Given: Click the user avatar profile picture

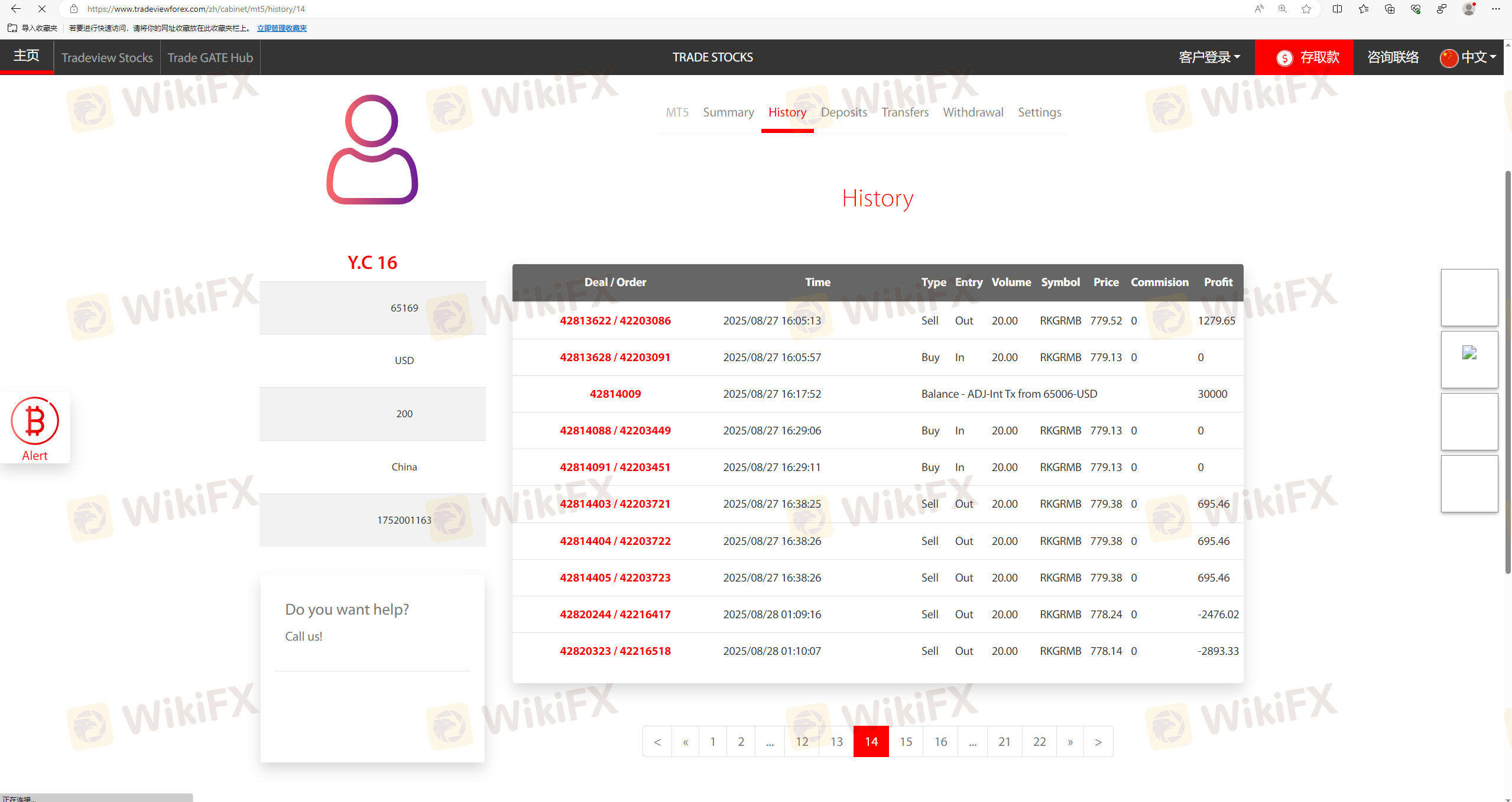Looking at the screenshot, I should click(372, 150).
